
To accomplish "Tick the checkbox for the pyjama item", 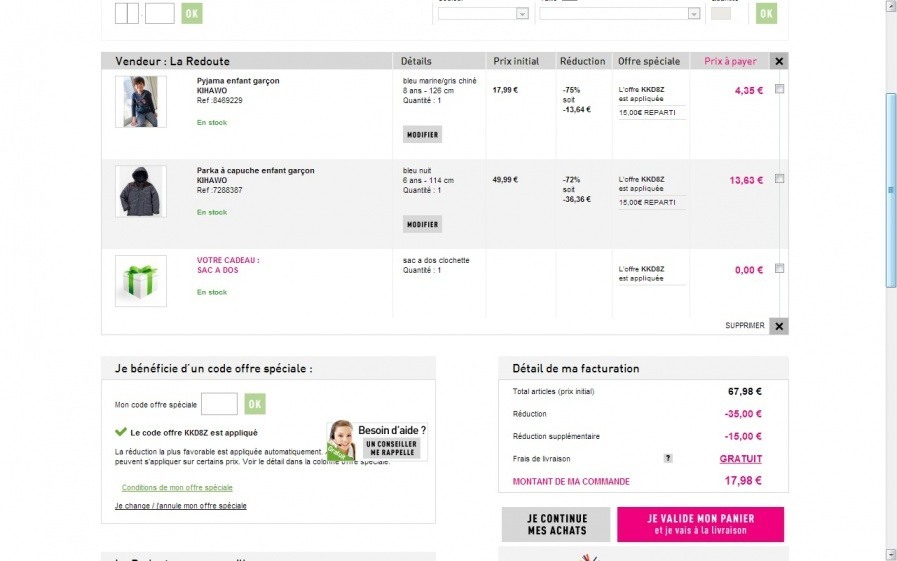I will [x=779, y=89].
